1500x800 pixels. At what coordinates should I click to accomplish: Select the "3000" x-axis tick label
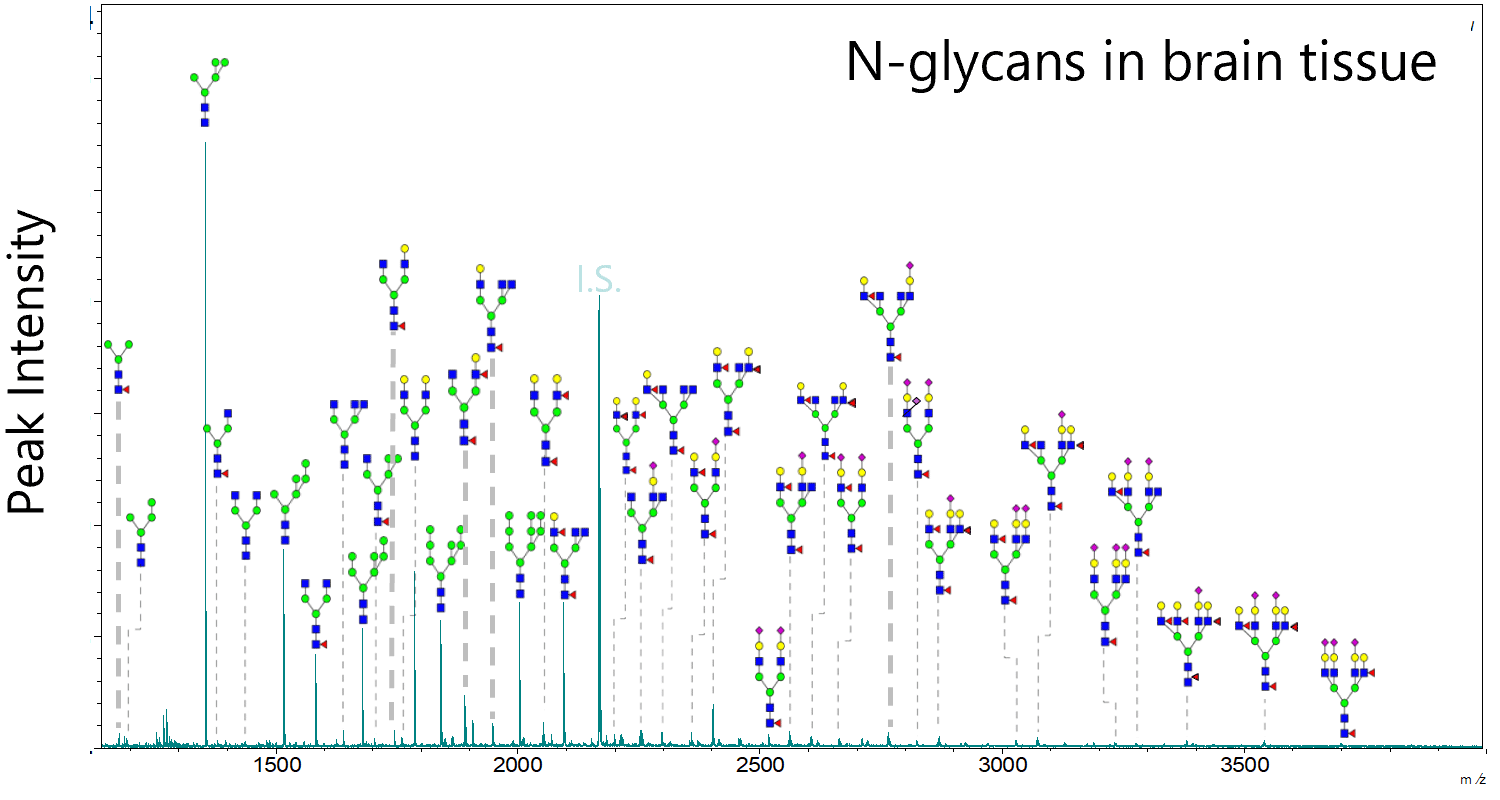[x=1003, y=767]
